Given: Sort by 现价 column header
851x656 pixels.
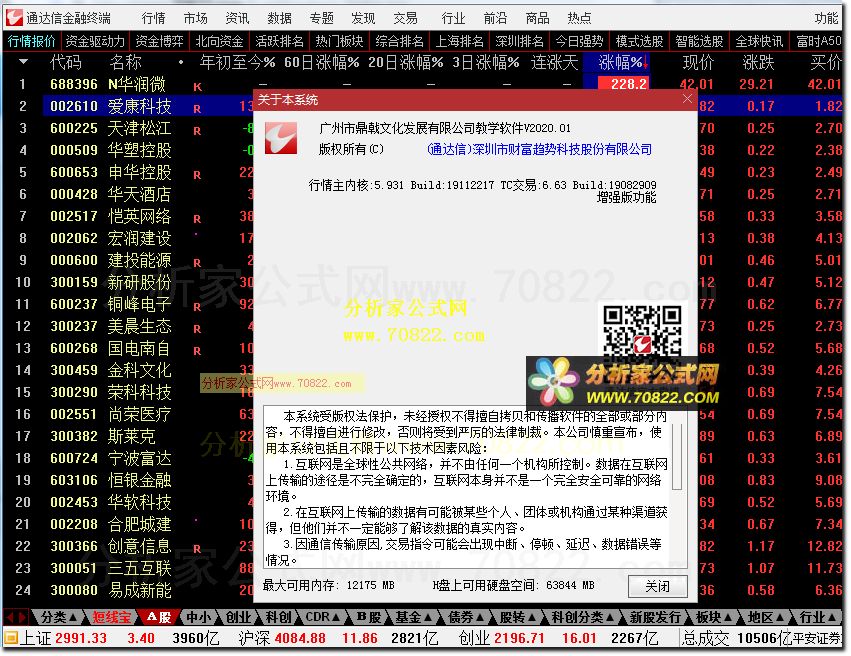Looking at the screenshot, I should click(697, 62).
